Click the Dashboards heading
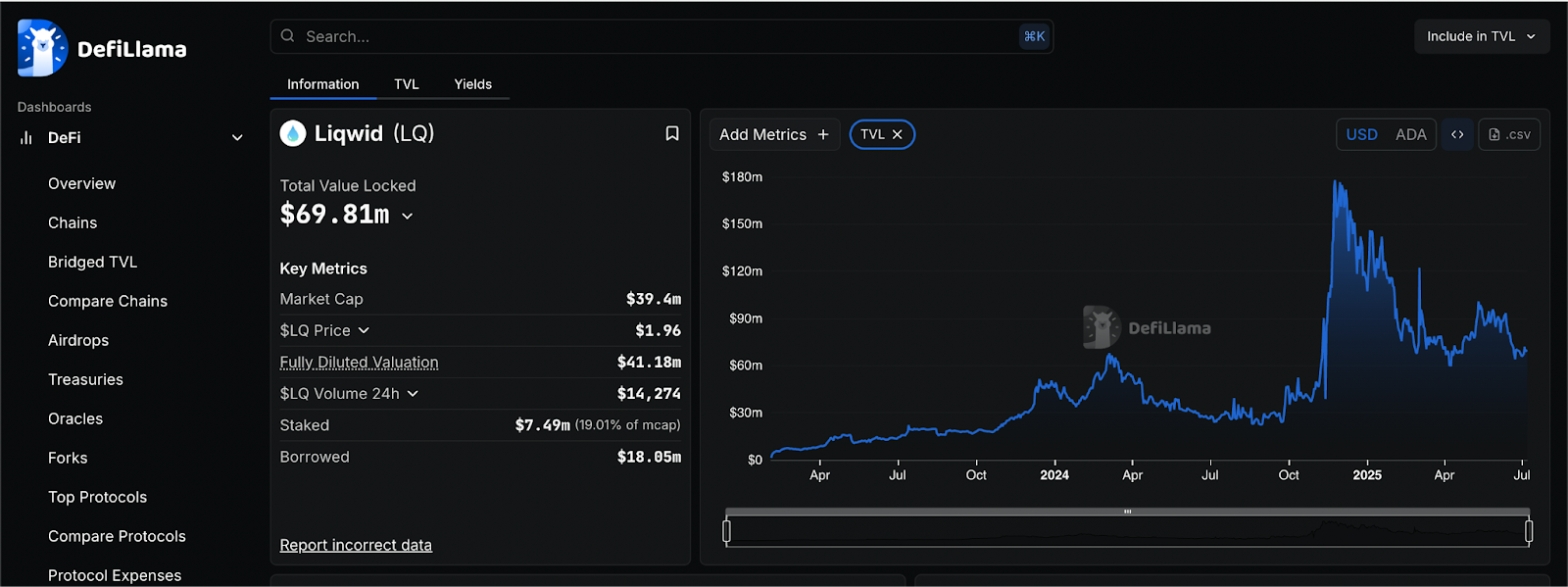Screen dimensions: 1568x587 click(x=54, y=107)
